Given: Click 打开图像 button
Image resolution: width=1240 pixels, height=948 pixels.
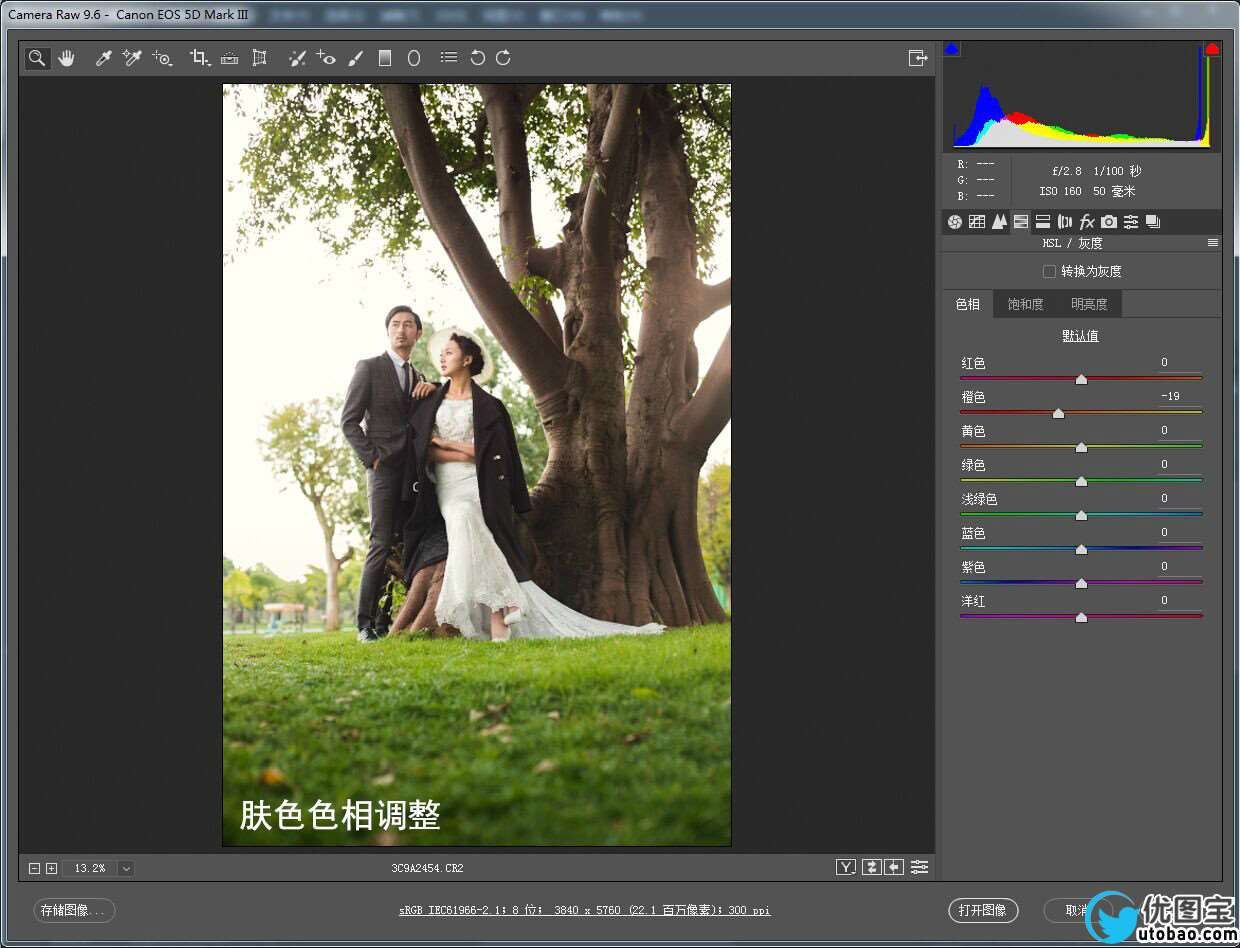Looking at the screenshot, I should point(982,910).
